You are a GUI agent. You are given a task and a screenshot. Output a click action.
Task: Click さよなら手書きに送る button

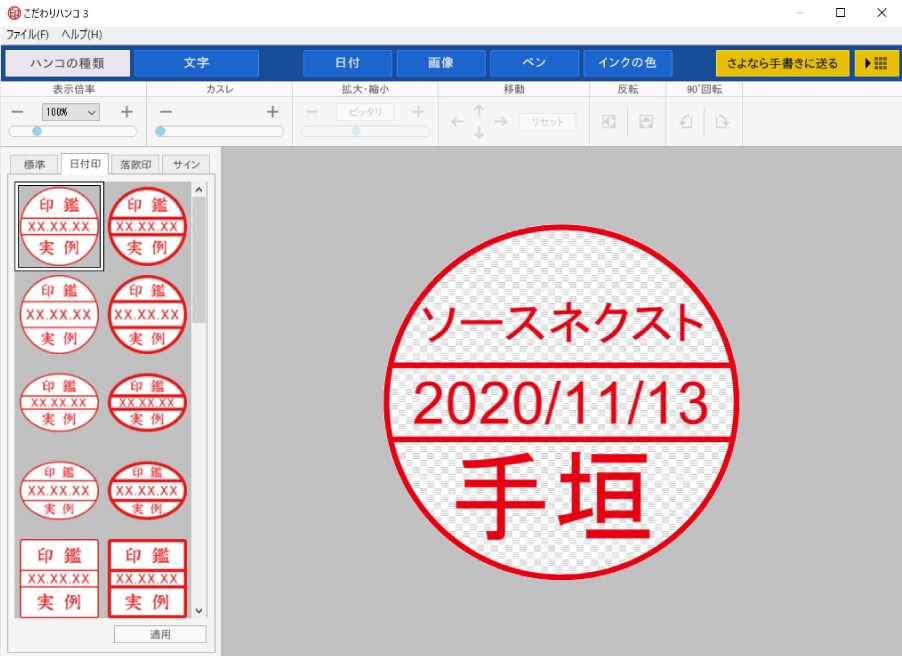point(782,63)
